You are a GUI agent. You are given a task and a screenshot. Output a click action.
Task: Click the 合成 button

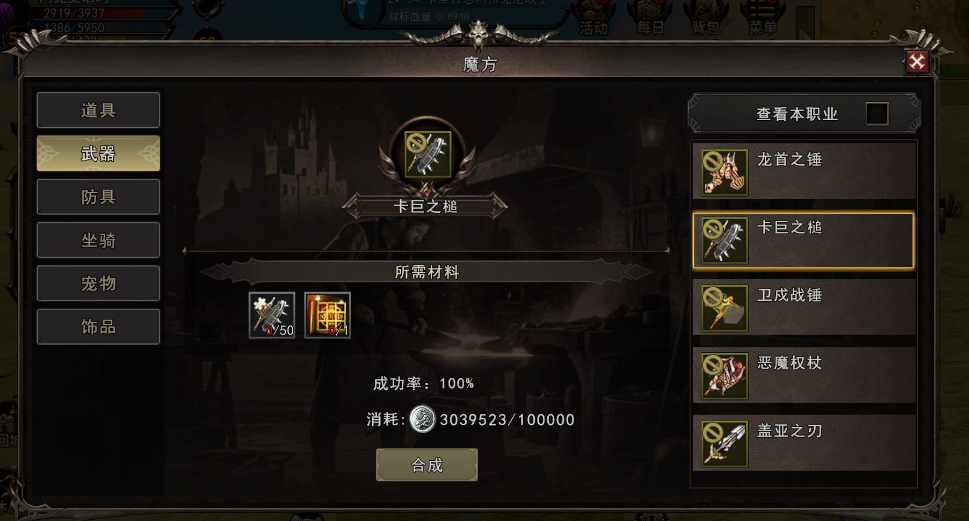tap(427, 465)
